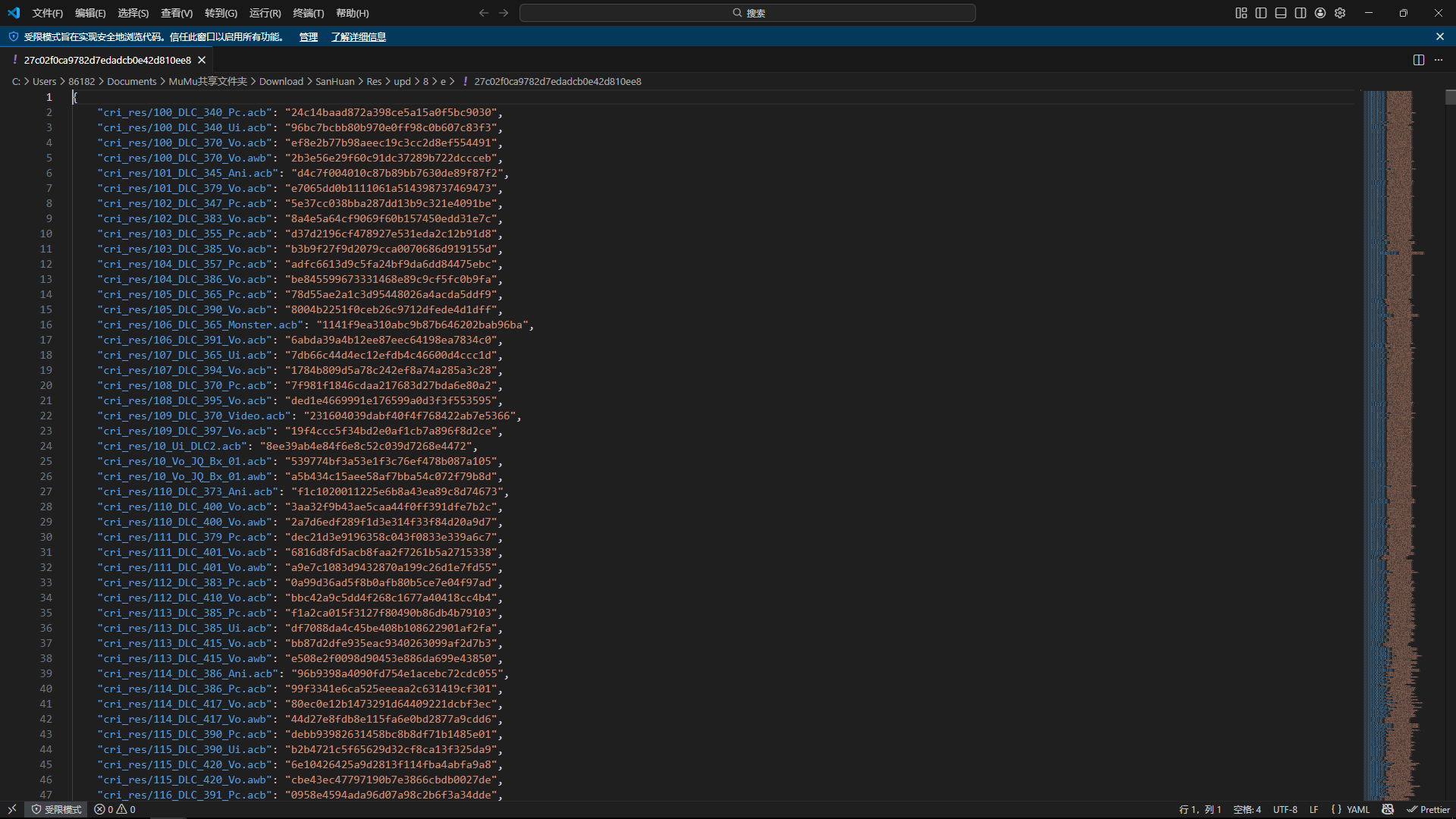Open the 查看(V) menu
This screenshot has width=1456, height=819.
[176, 13]
